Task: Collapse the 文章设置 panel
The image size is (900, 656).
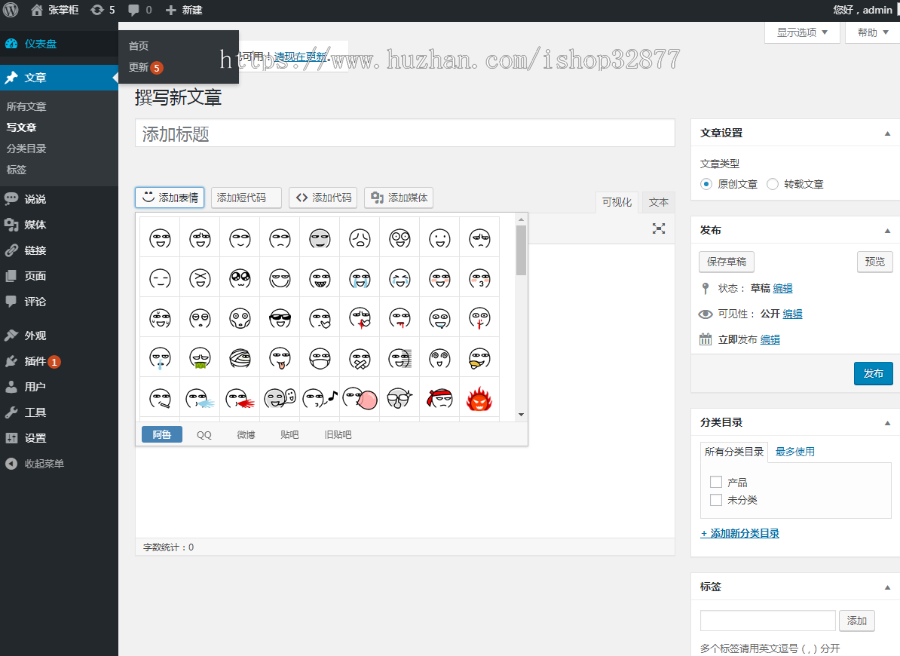Action: click(887, 133)
